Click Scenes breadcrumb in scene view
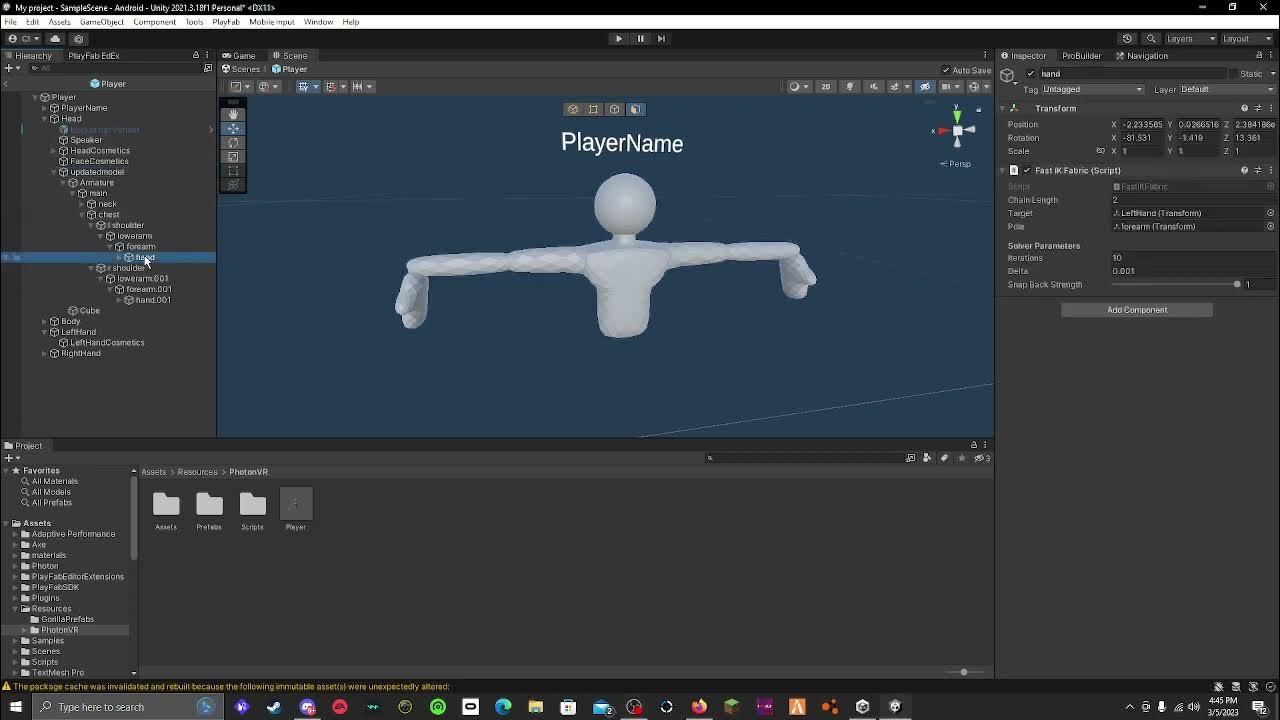This screenshot has height=720, width=1280. point(240,69)
